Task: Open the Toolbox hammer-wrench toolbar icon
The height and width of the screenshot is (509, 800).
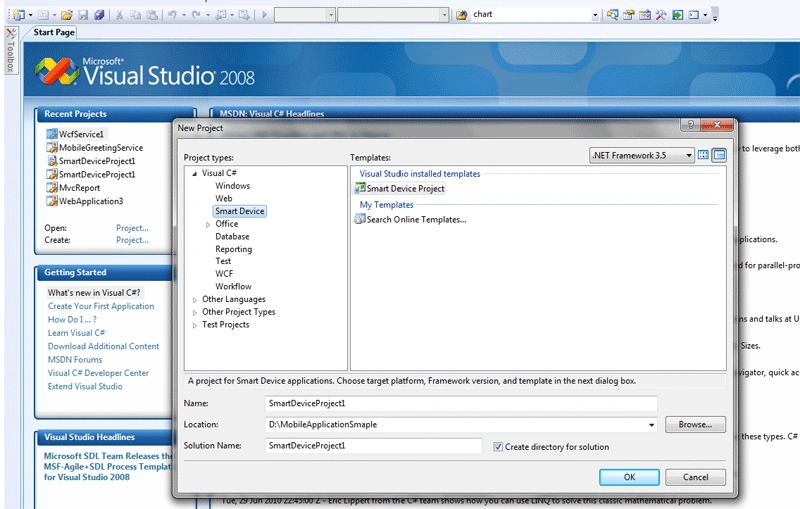Action: tap(661, 15)
